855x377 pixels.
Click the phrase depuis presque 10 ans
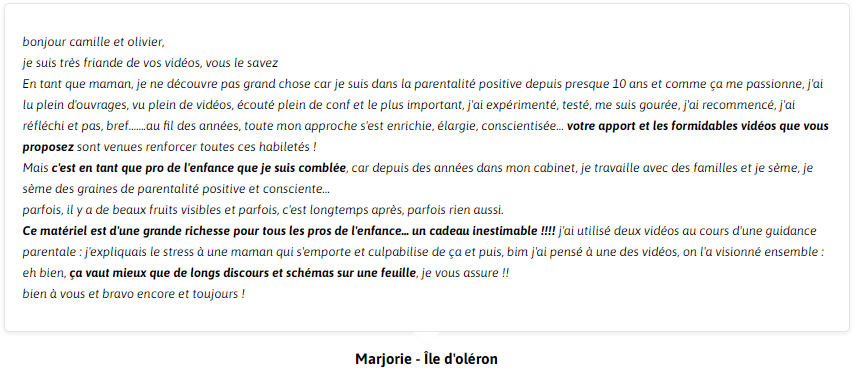(x=569, y=85)
